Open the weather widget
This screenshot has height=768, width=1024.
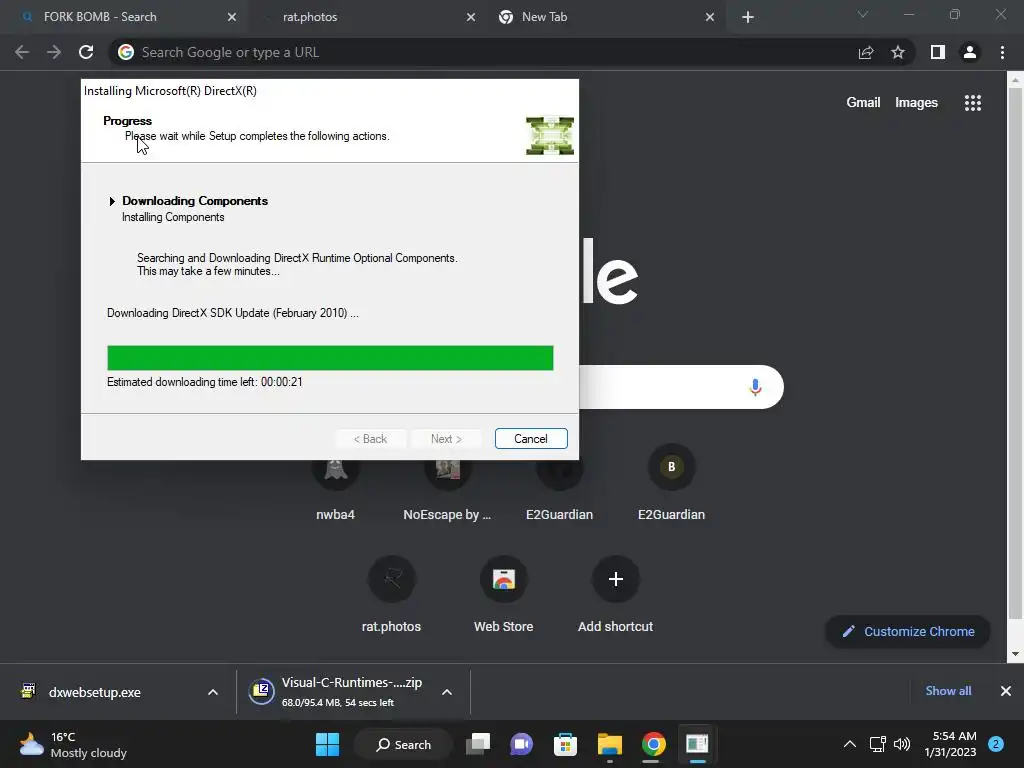click(73, 744)
